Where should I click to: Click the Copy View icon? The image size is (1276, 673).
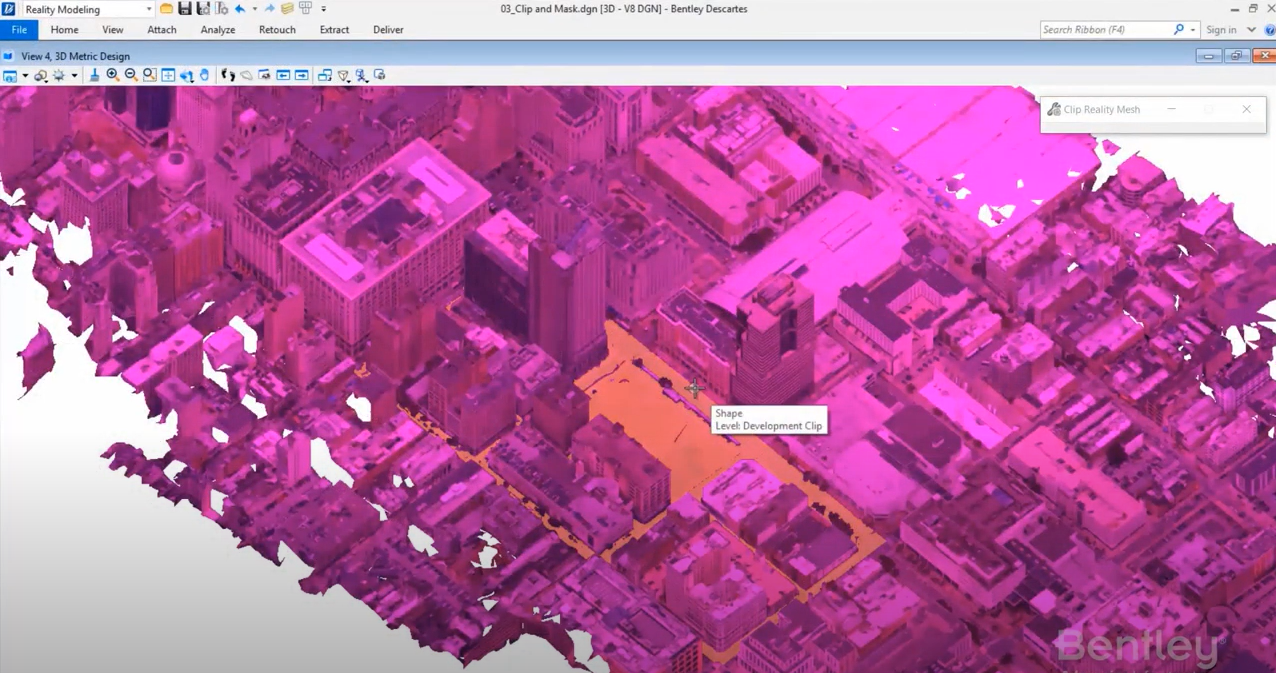coord(325,75)
